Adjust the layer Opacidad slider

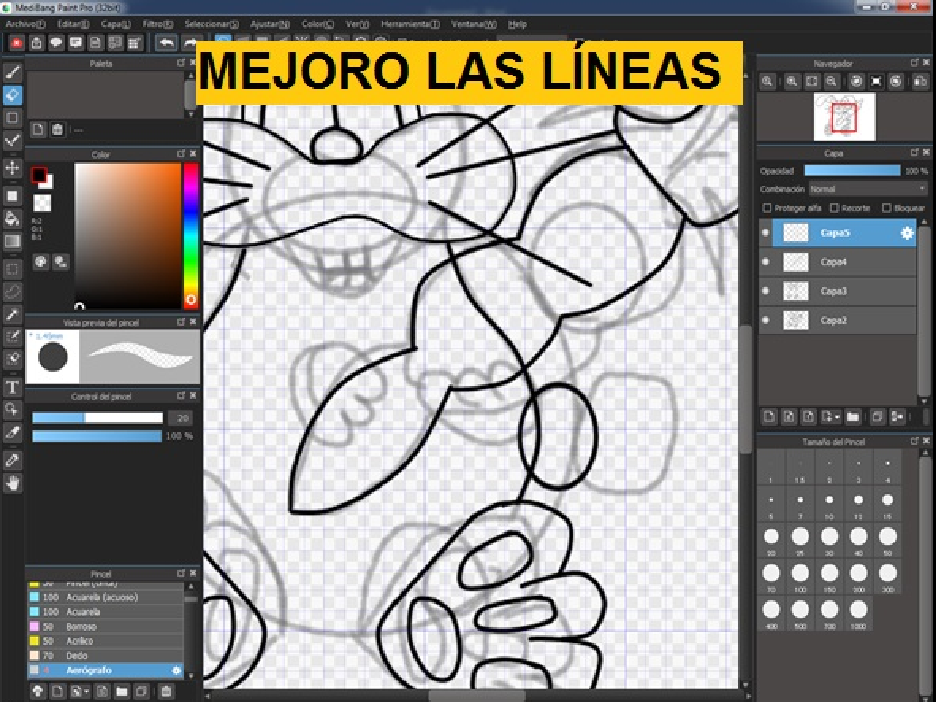coord(852,171)
